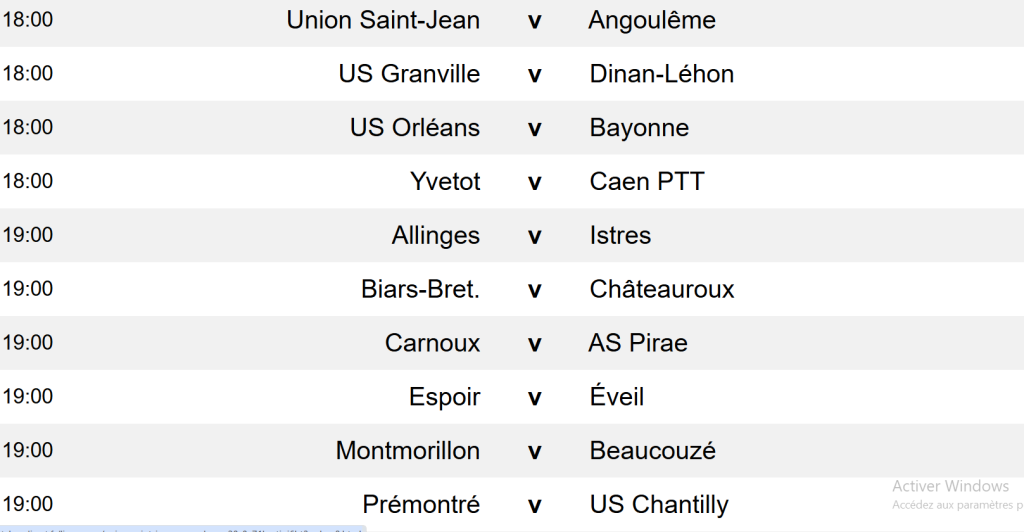Select US Granville in the fixtures
This screenshot has height=532, width=1024.
click(409, 74)
